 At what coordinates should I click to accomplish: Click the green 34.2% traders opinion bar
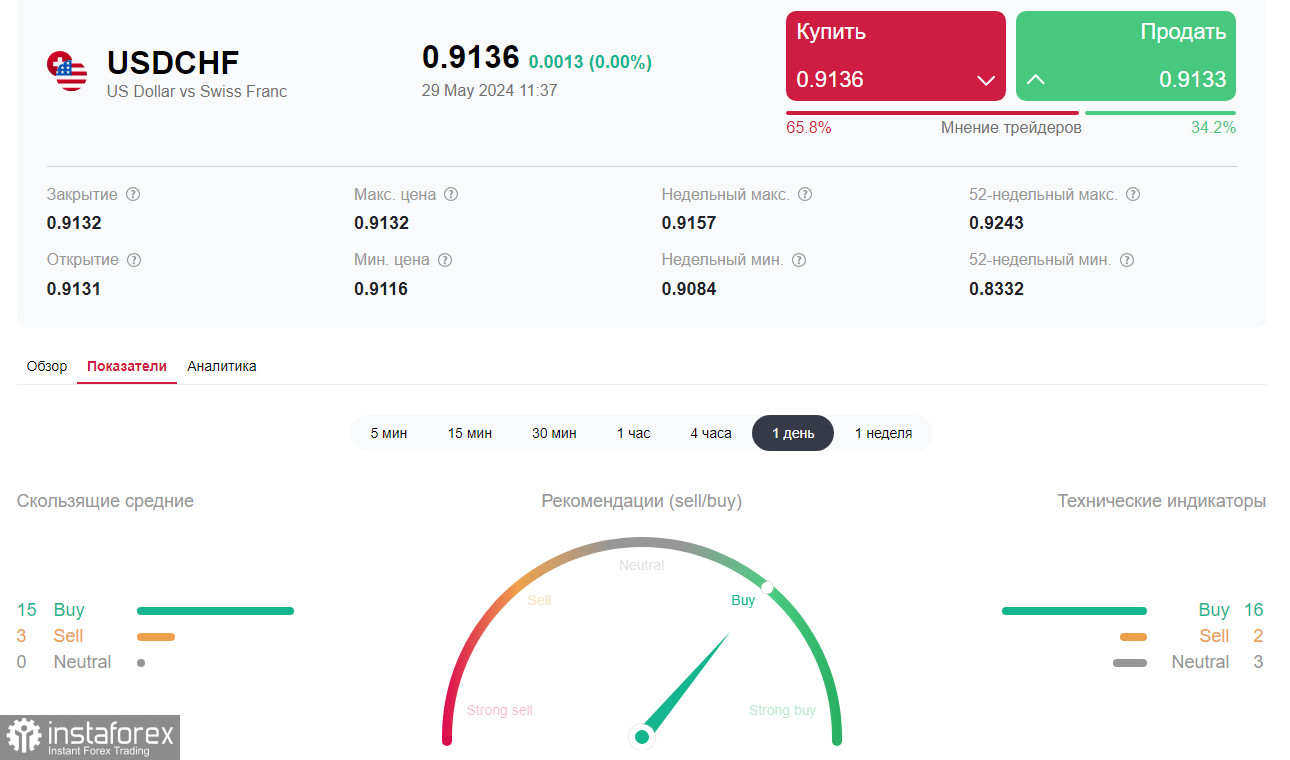pos(1160,113)
